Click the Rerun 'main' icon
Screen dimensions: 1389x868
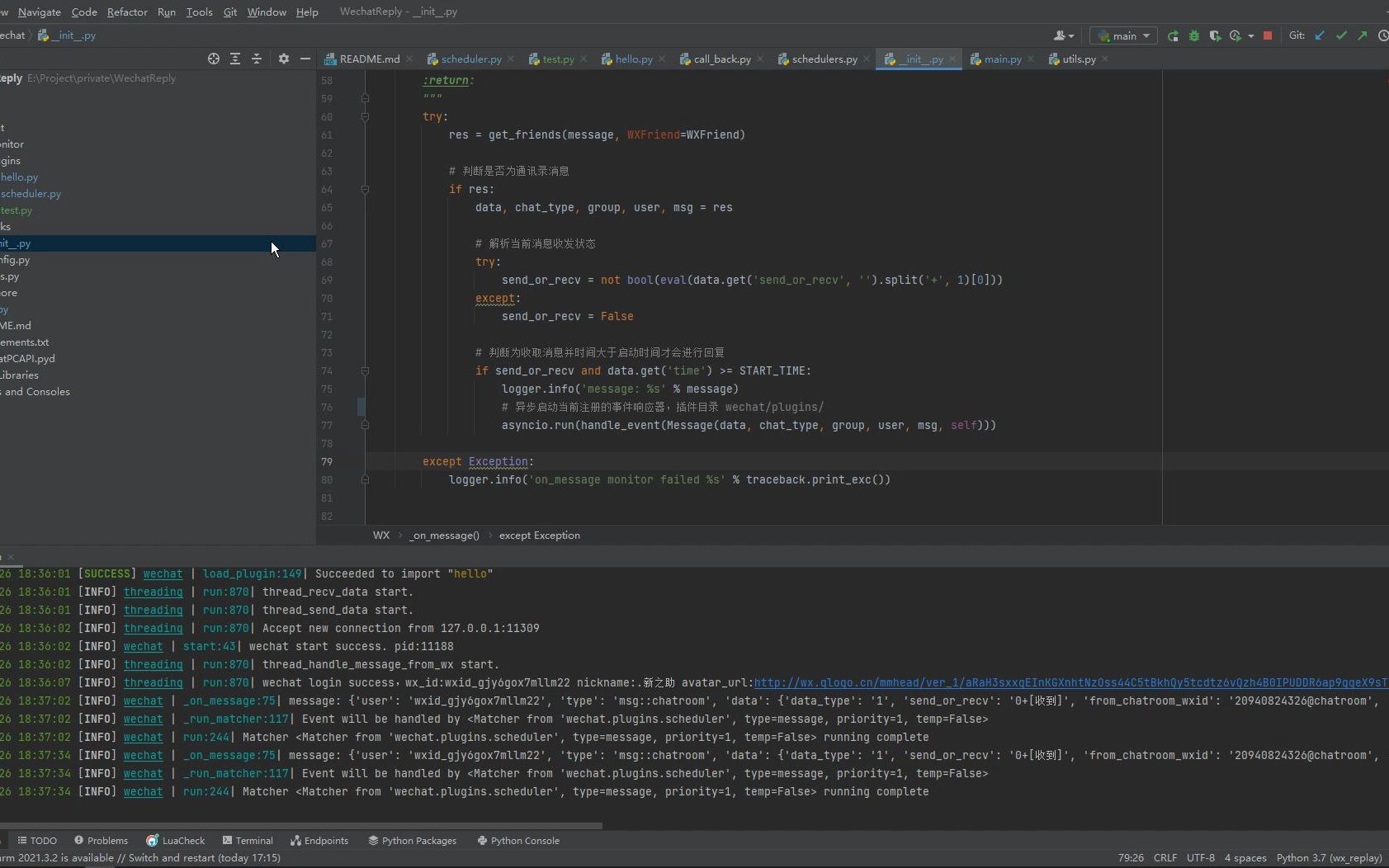point(1173,35)
